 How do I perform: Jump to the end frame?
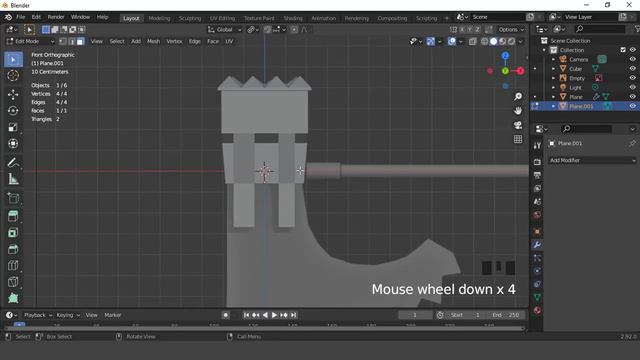(x=293, y=315)
